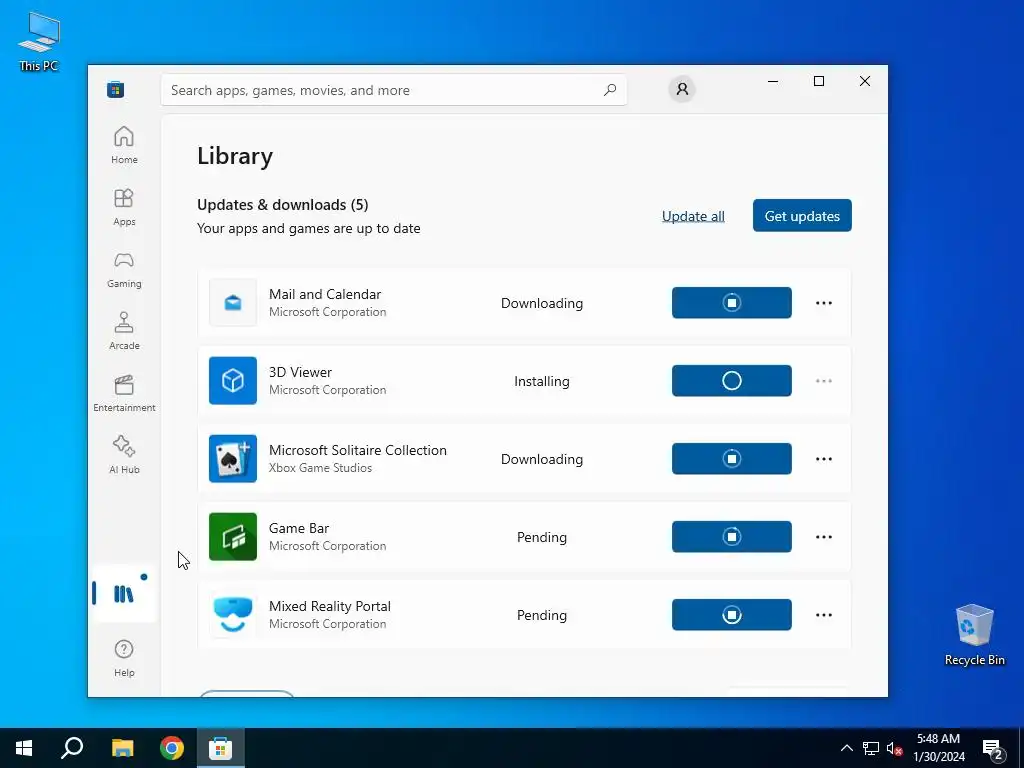This screenshot has height=768, width=1024.
Task: Click the taskbar clock and date
Action: coord(938,748)
